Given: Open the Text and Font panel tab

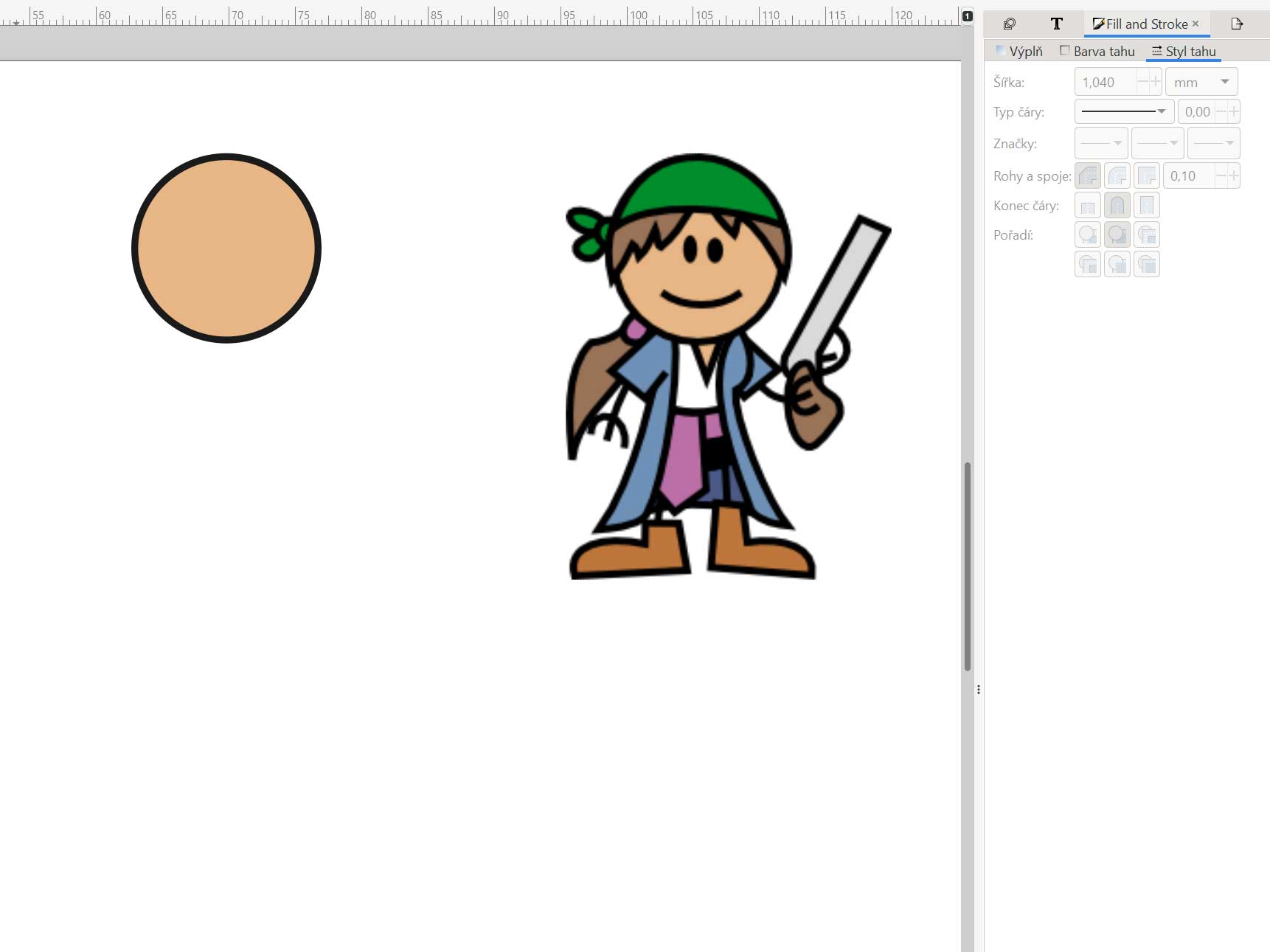Looking at the screenshot, I should pyautogui.click(x=1056, y=24).
